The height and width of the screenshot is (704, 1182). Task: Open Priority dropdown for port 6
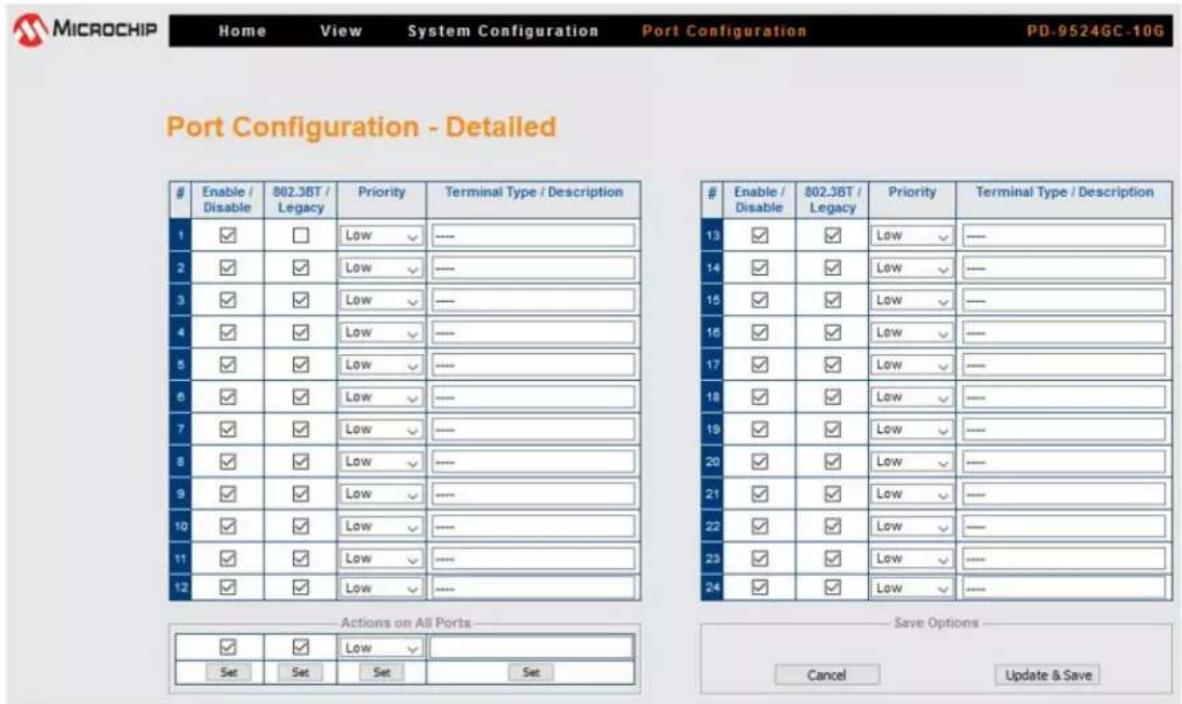point(381,397)
